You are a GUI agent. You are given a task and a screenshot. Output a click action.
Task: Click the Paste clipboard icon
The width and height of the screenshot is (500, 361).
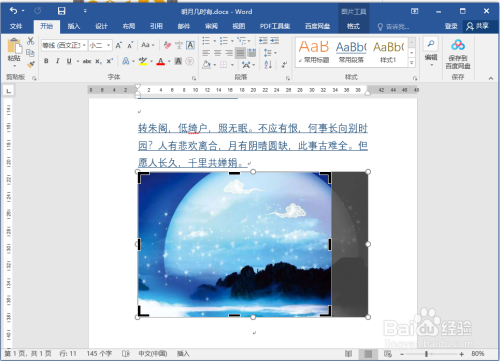14,46
